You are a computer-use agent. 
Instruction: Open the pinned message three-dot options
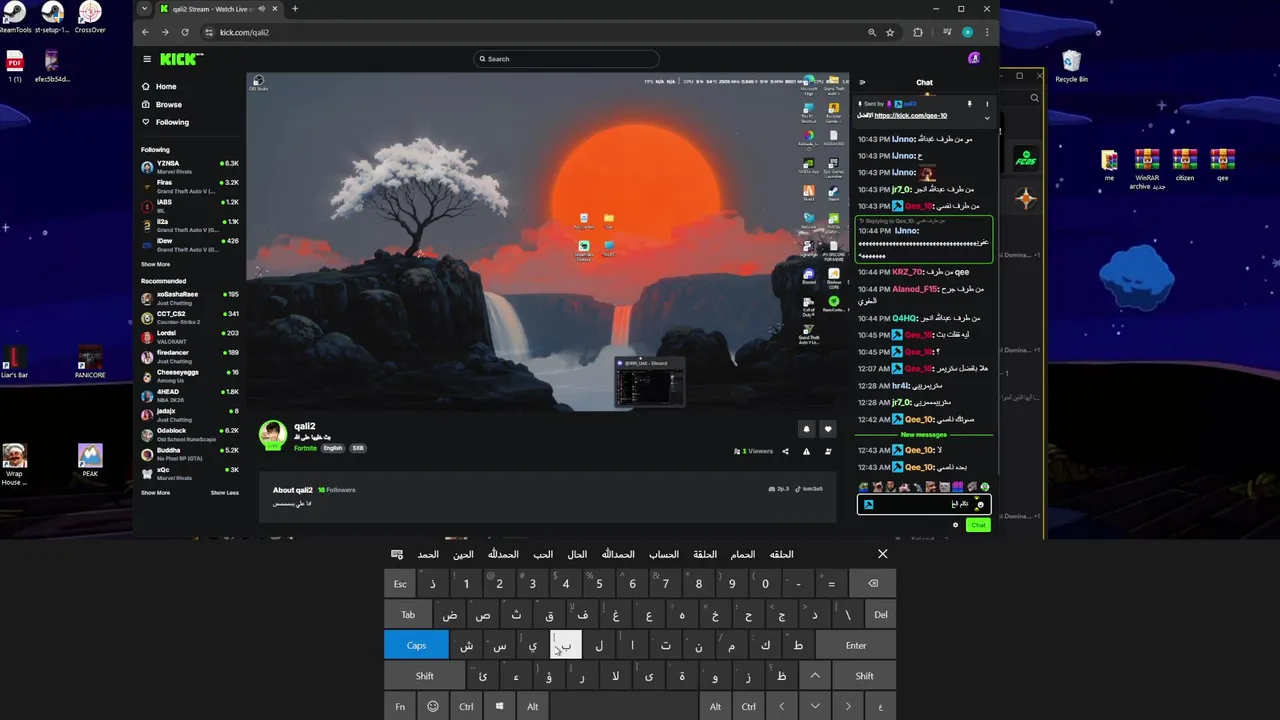pyautogui.click(x=987, y=104)
